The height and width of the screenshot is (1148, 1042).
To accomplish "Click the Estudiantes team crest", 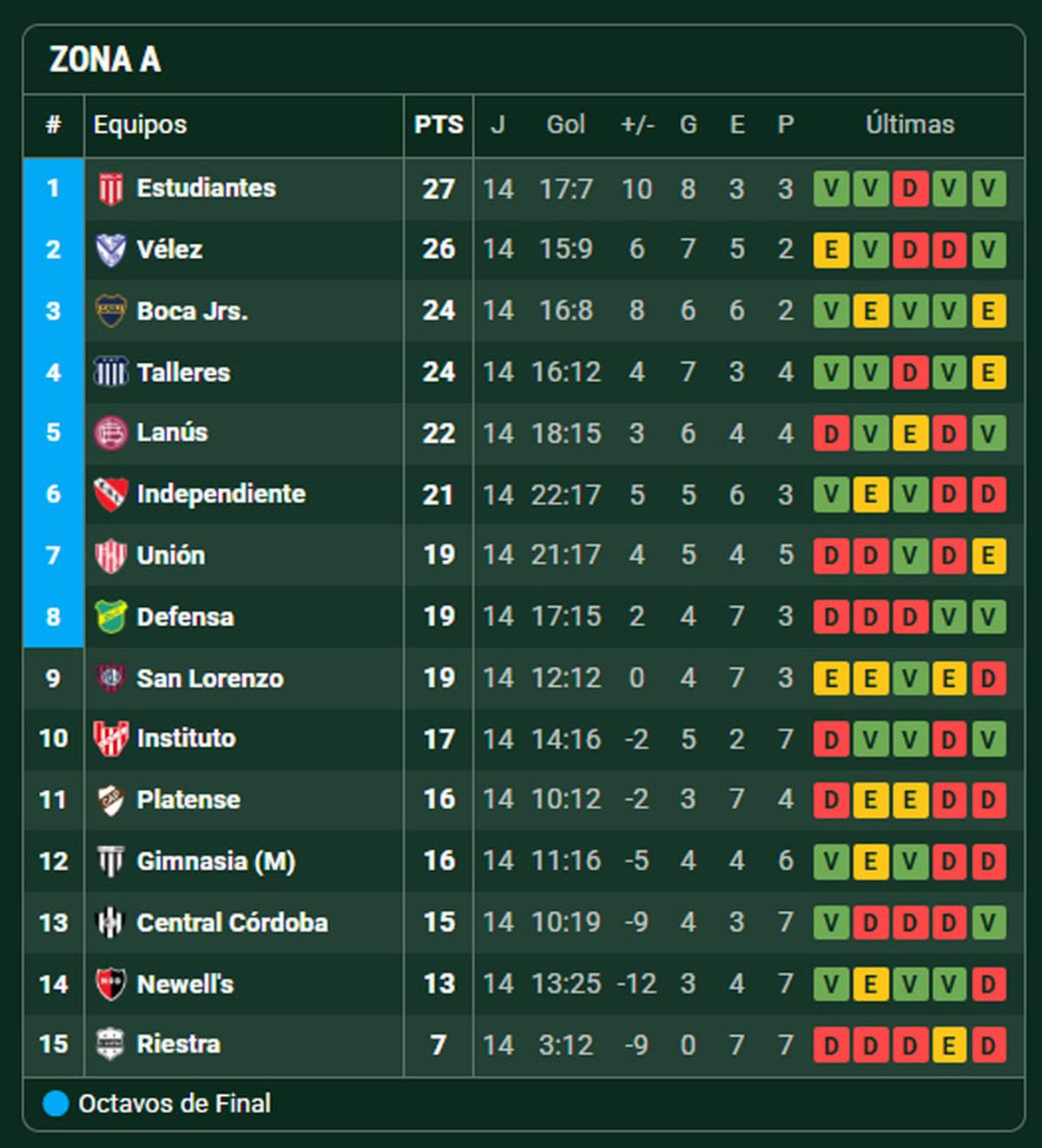I will [110, 188].
